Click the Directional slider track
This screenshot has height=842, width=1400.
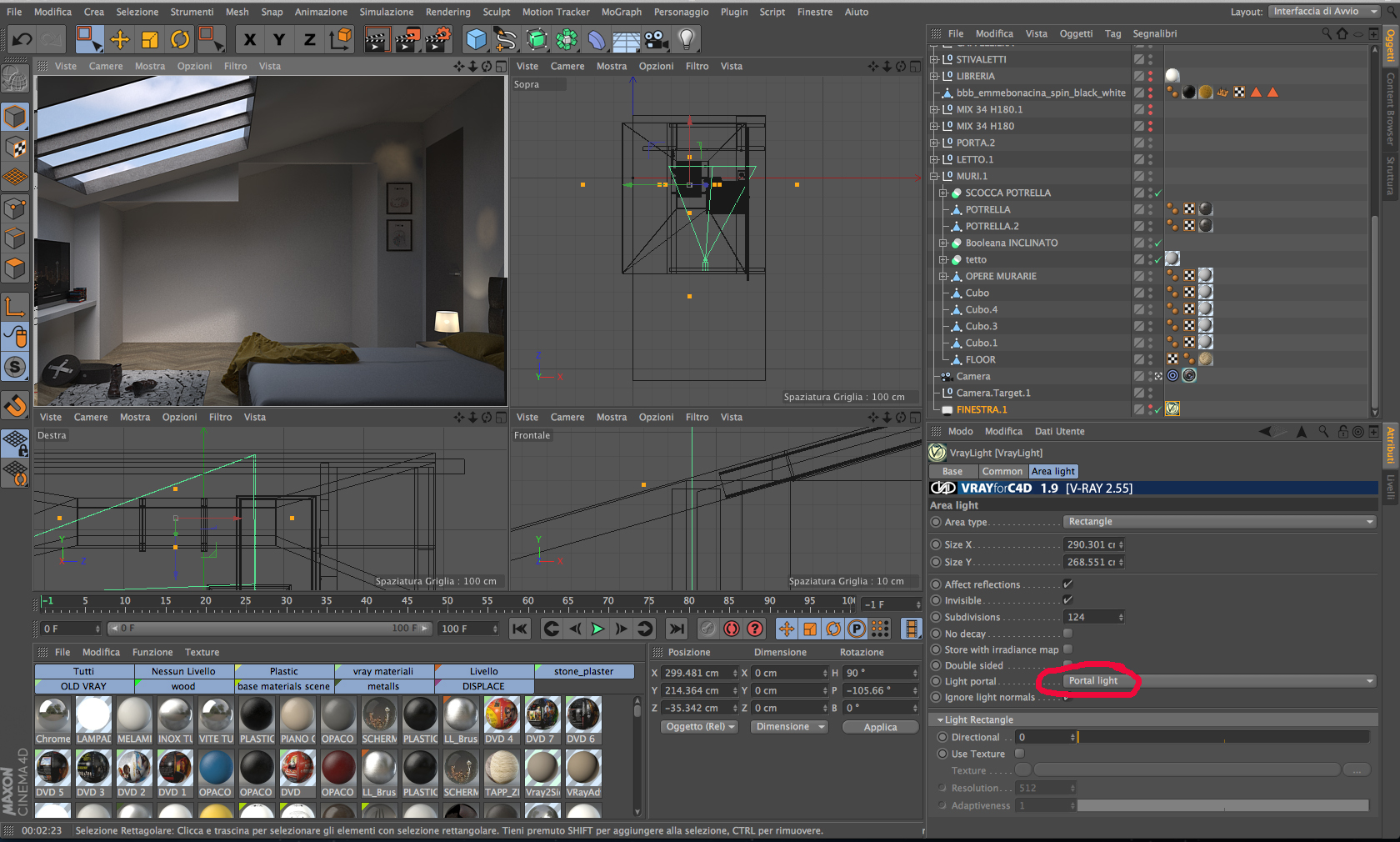[x=1223, y=737]
